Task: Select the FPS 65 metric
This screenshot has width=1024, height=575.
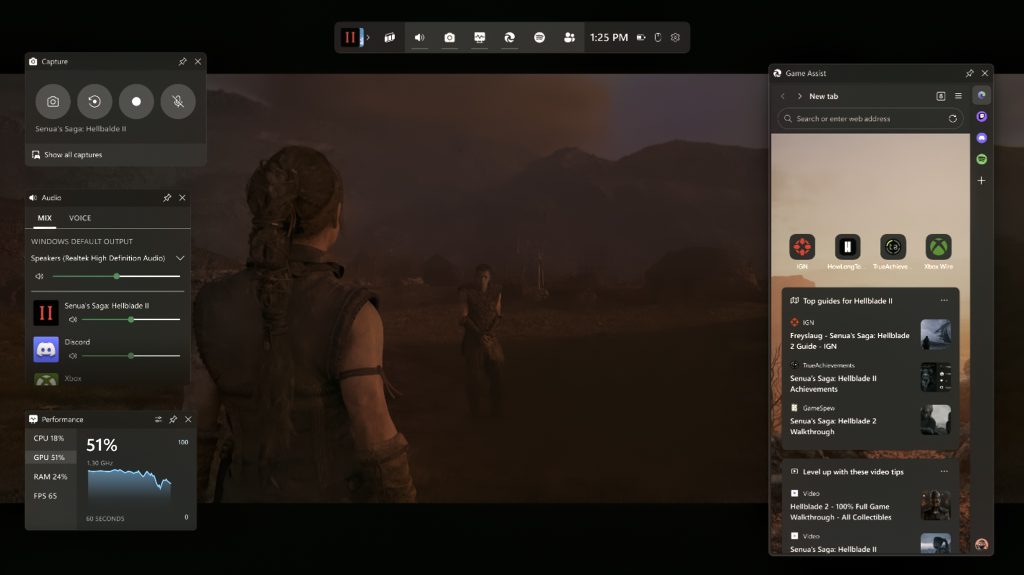Action: coord(50,496)
